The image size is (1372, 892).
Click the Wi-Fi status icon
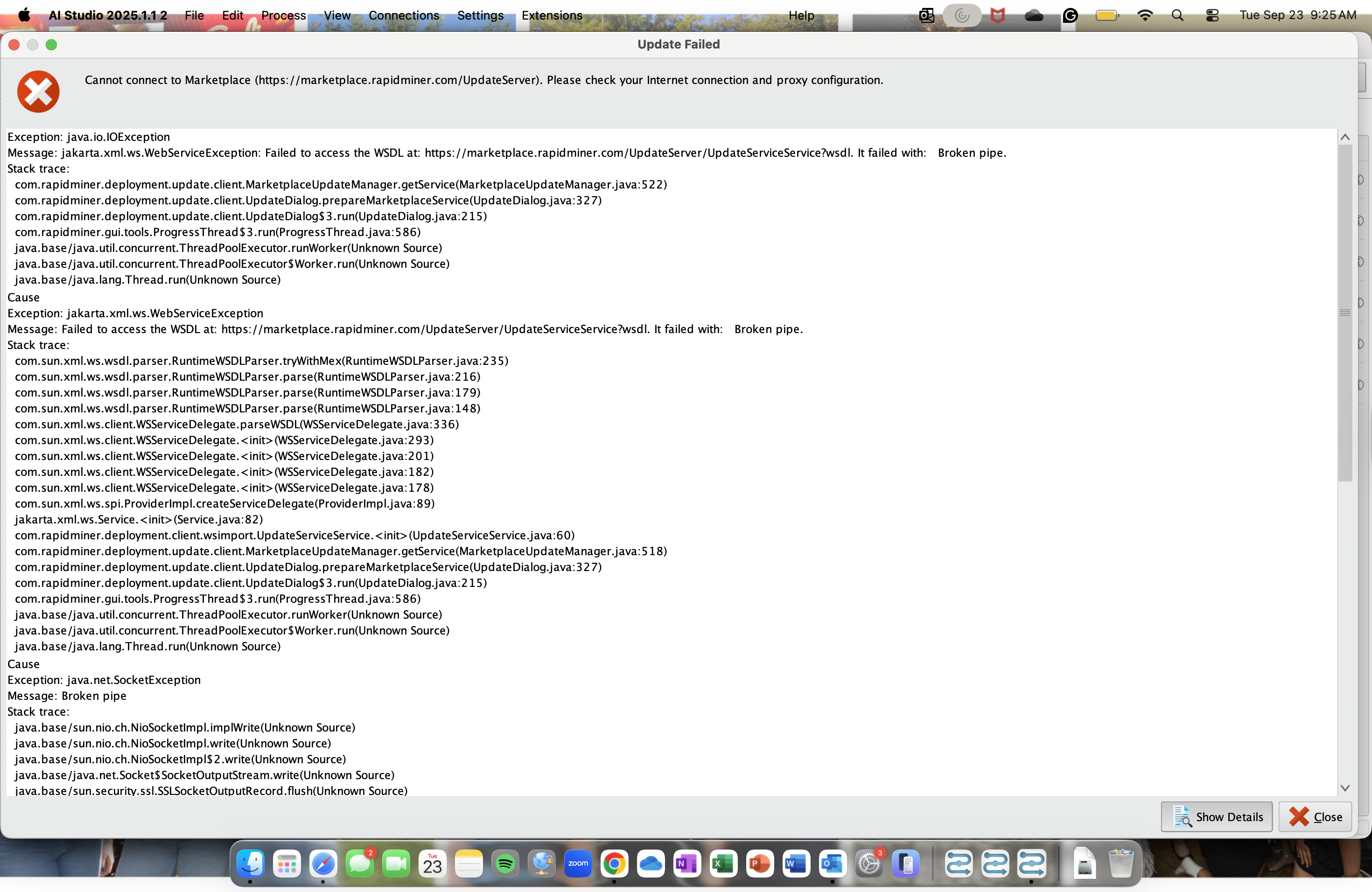coord(1144,15)
